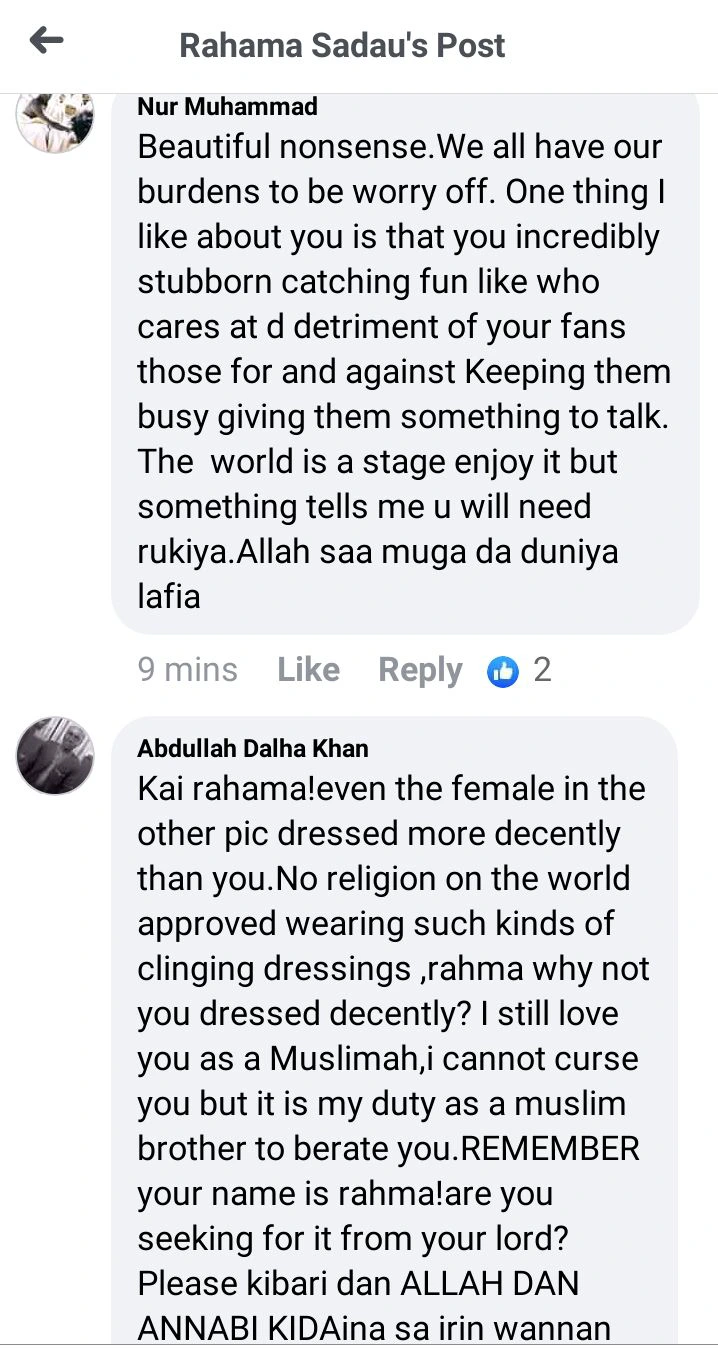Reply to Nur Muhammad's comment
This screenshot has width=718, height=1348.
[420, 670]
